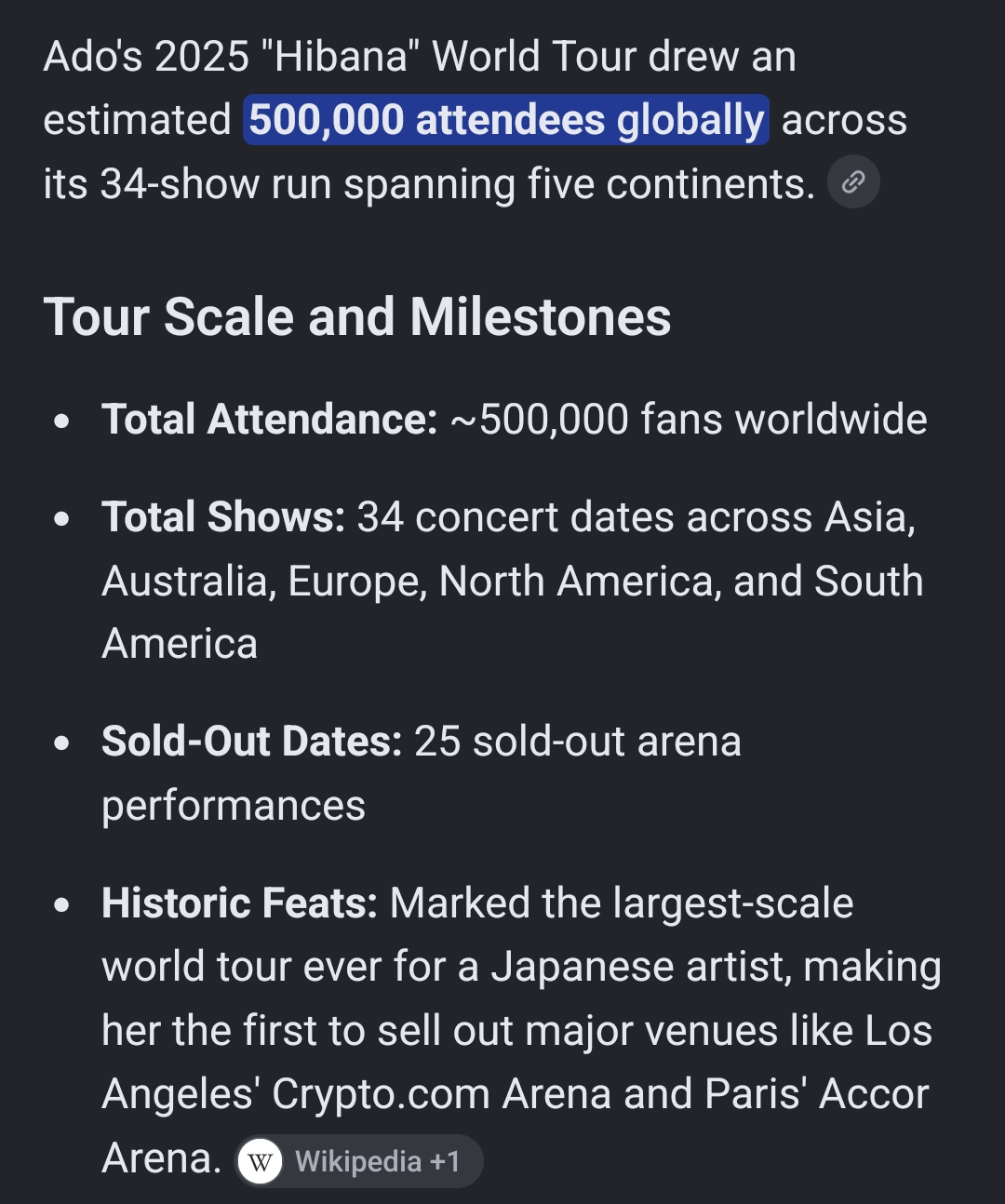Click the bullet point beside Historic Feats

(x=61, y=904)
